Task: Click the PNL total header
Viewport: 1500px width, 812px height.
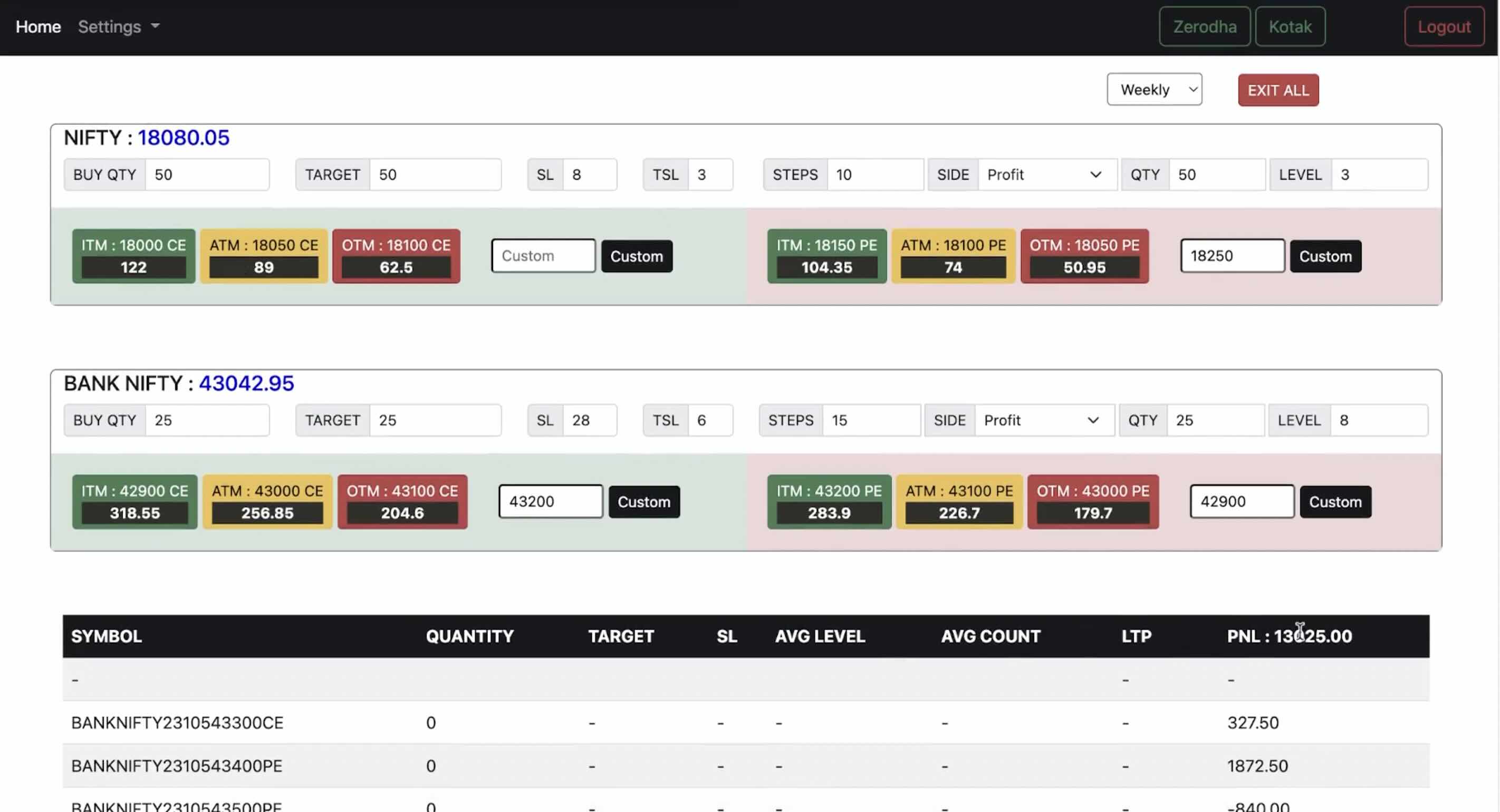Action: coord(1289,636)
